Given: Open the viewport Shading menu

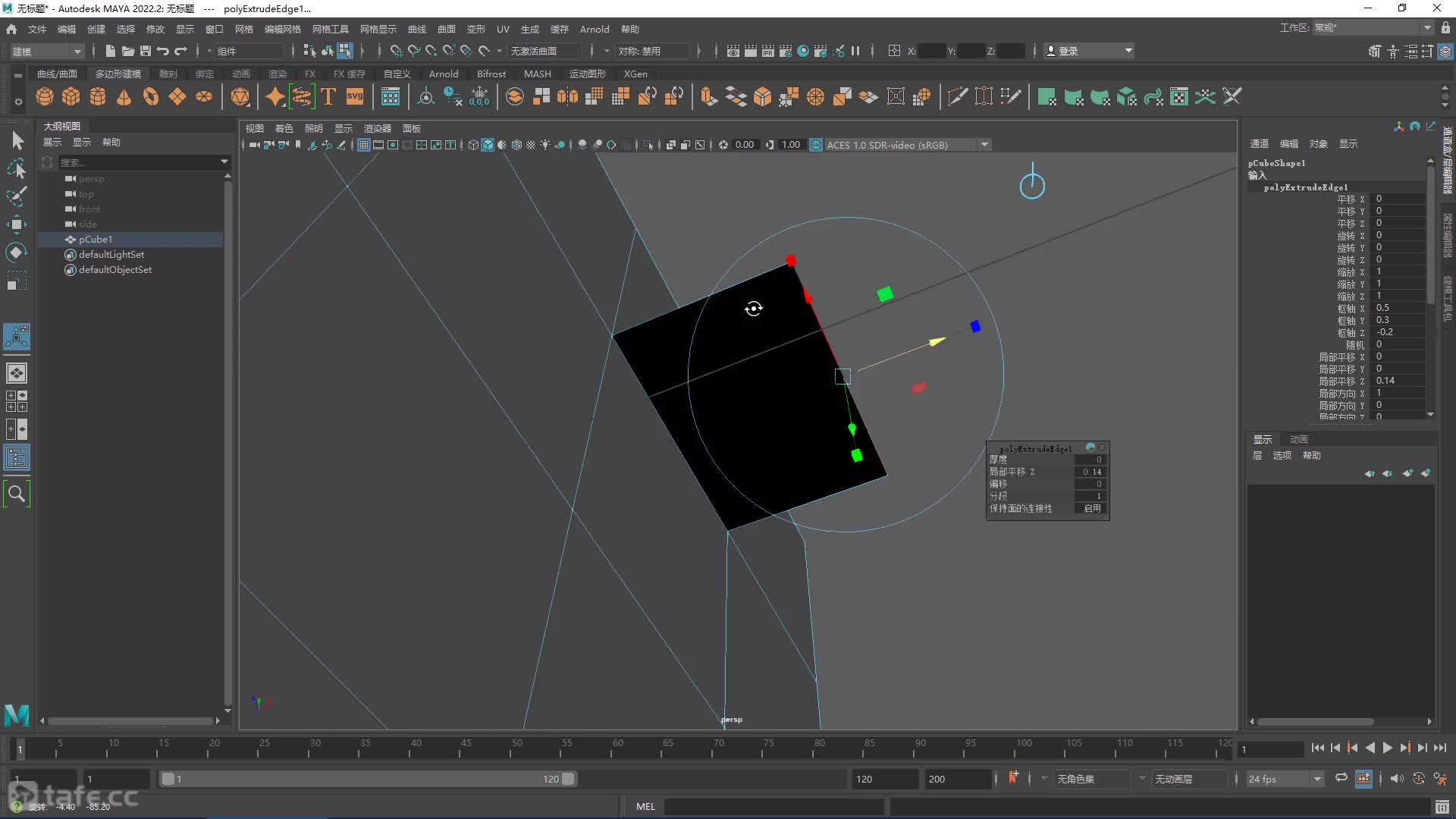Looking at the screenshot, I should [x=284, y=128].
